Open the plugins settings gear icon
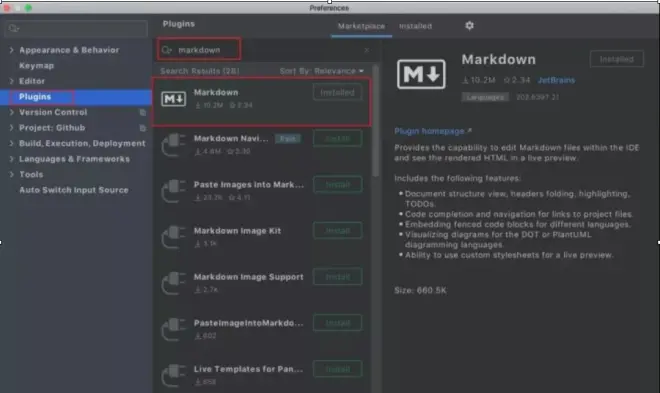The width and height of the screenshot is (660, 393). pyautogui.click(x=469, y=26)
